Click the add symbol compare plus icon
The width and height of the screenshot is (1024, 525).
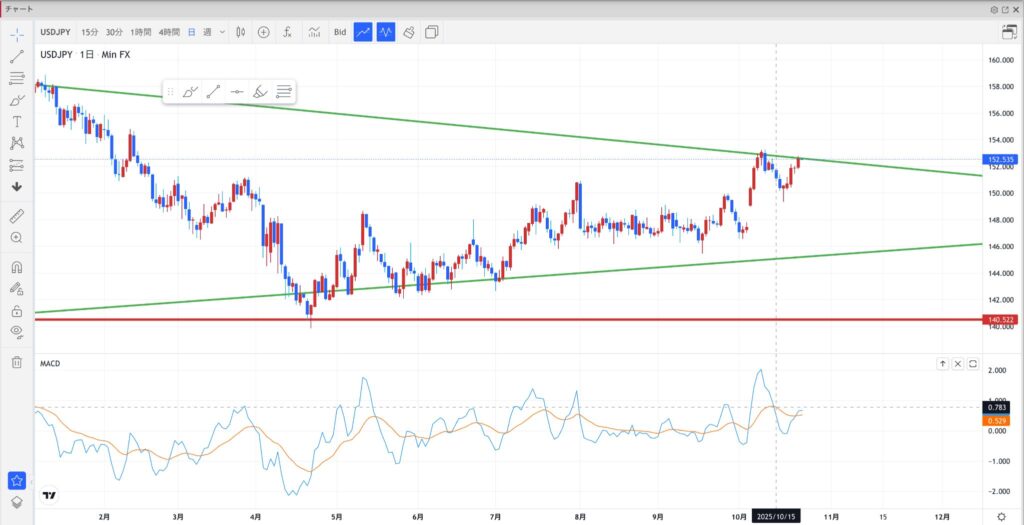tap(264, 32)
